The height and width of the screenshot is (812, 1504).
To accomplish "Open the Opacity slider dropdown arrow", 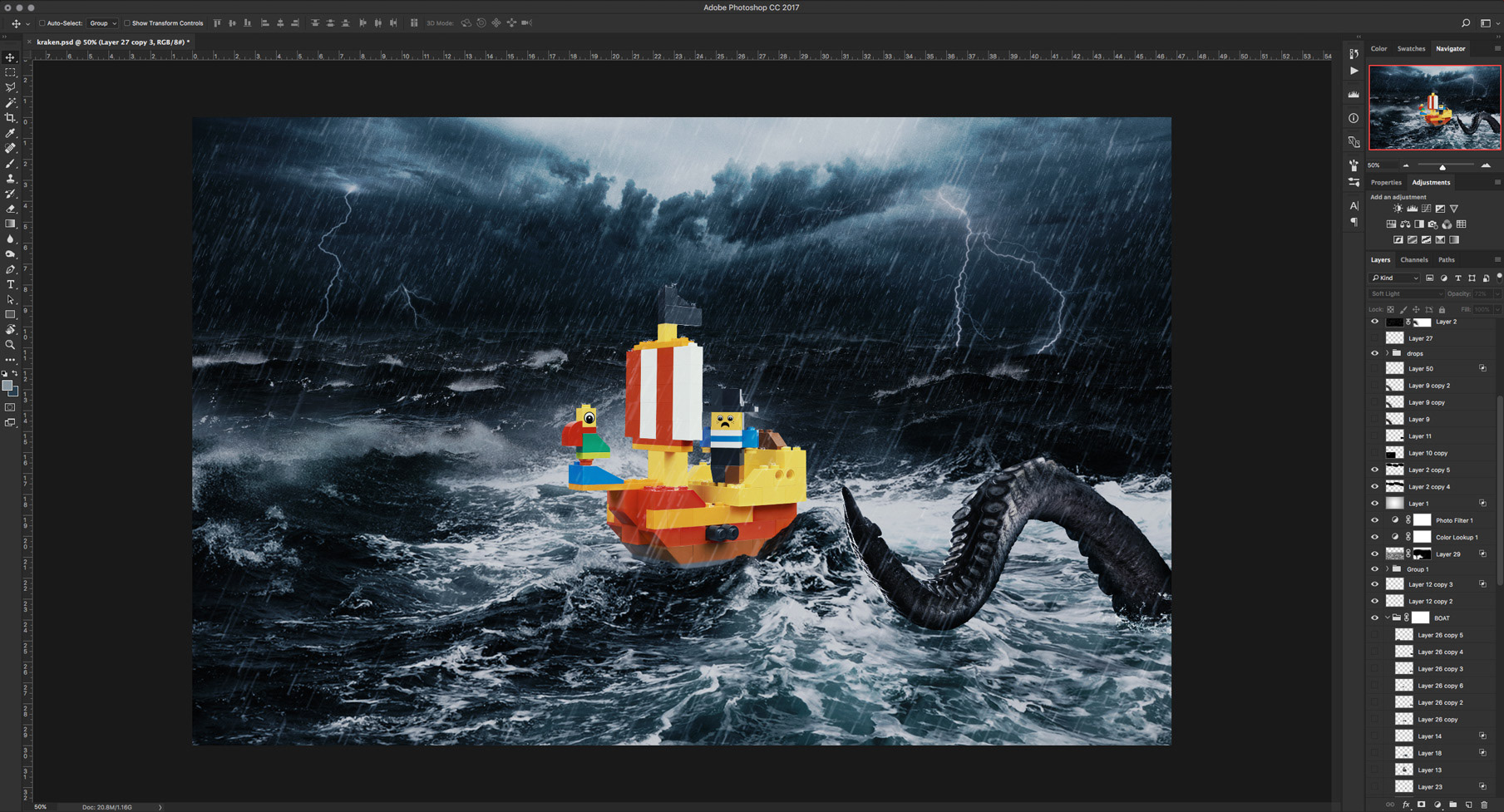I will pos(1497,293).
